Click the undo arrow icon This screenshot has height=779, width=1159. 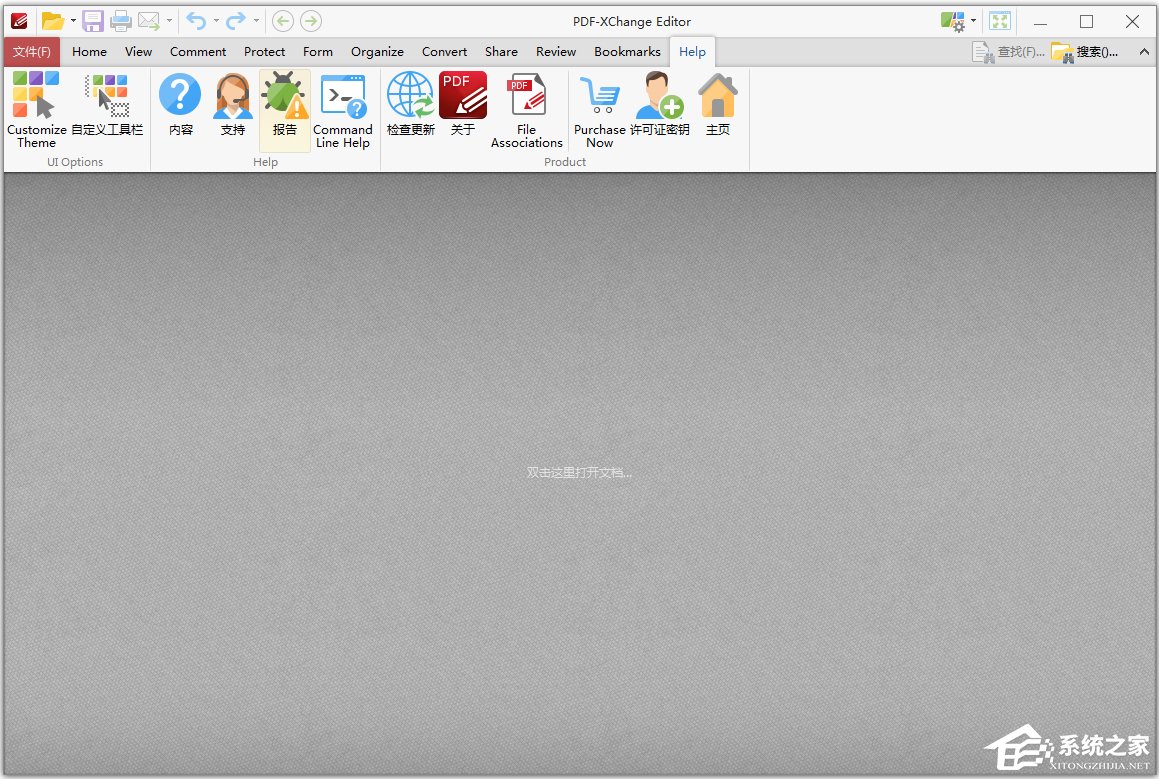[x=196, y=21]
